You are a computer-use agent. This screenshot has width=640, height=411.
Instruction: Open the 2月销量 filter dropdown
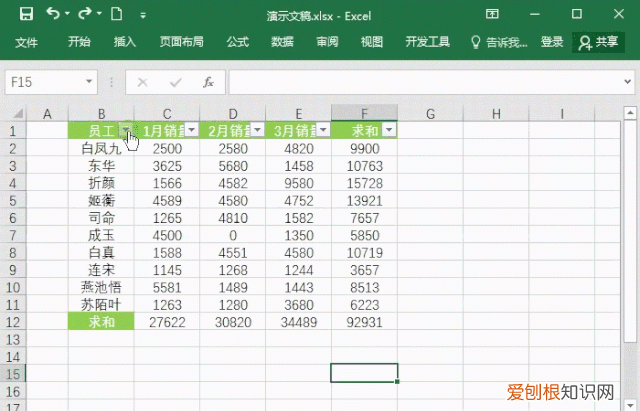(258, 130)
